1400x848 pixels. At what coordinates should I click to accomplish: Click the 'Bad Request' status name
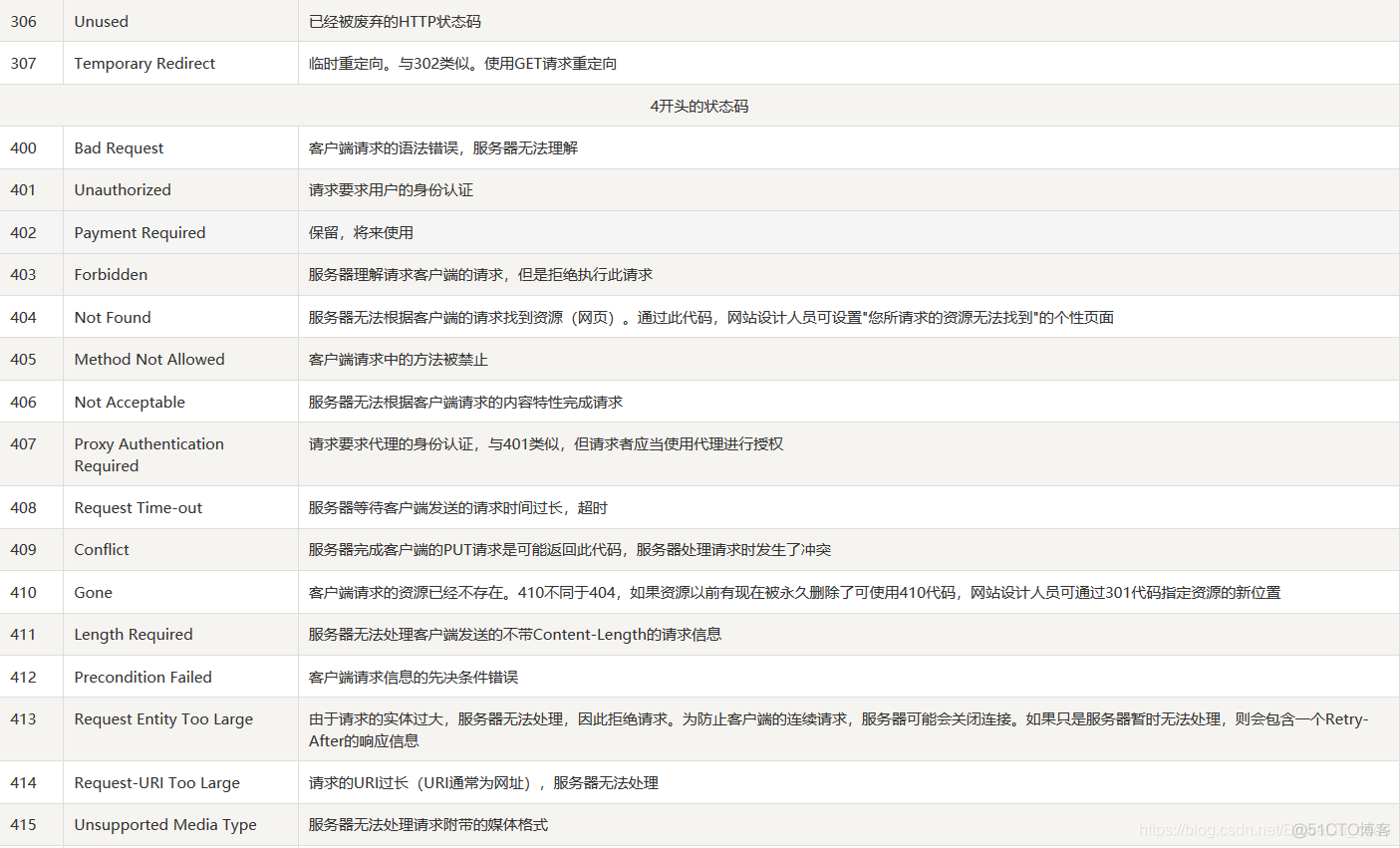pos(119,147)
